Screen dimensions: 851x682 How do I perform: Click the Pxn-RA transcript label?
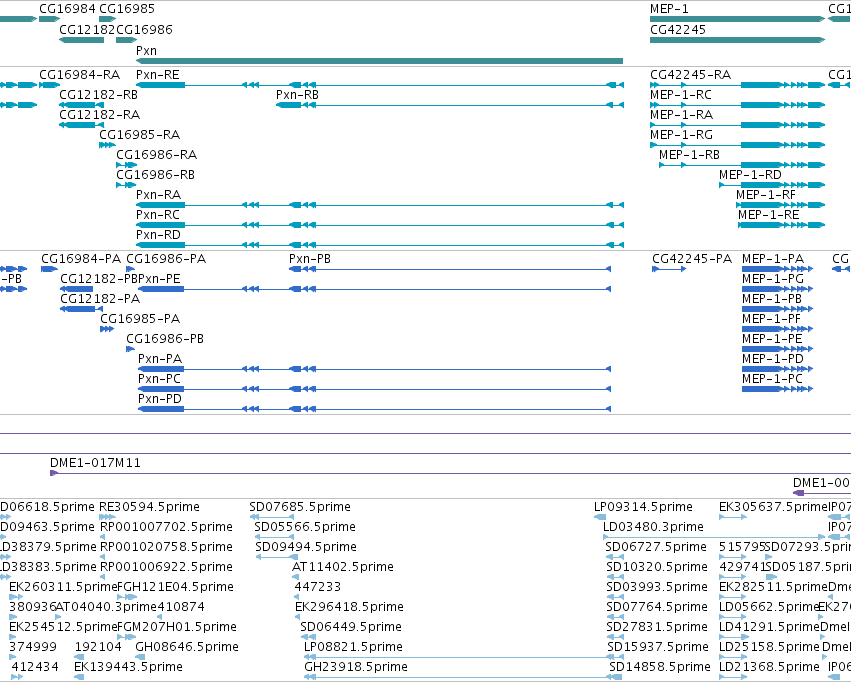pos(158,195)
